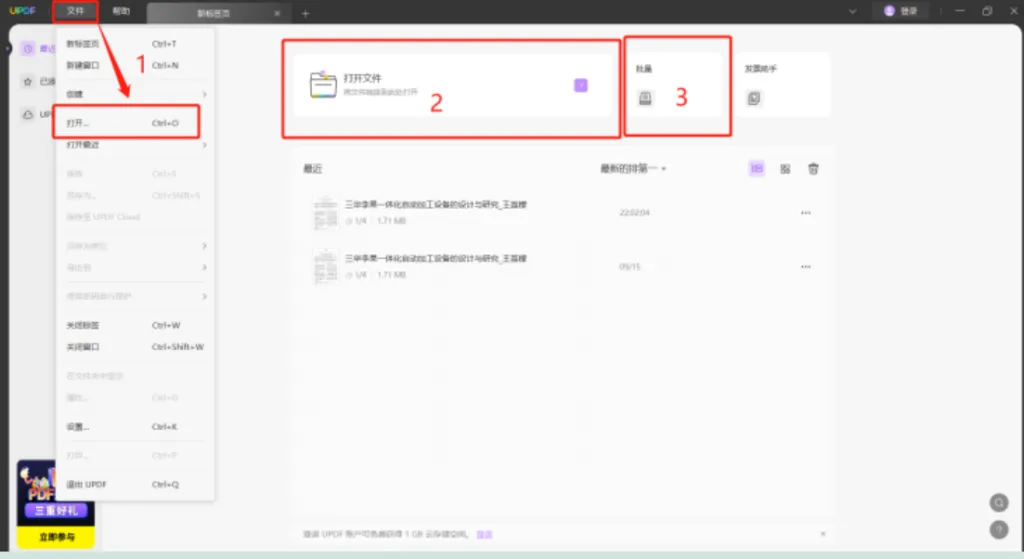Screen dimensions: 1024x559
Task: Click the save entry with Ctrl+S
Action: pos(134,174)
